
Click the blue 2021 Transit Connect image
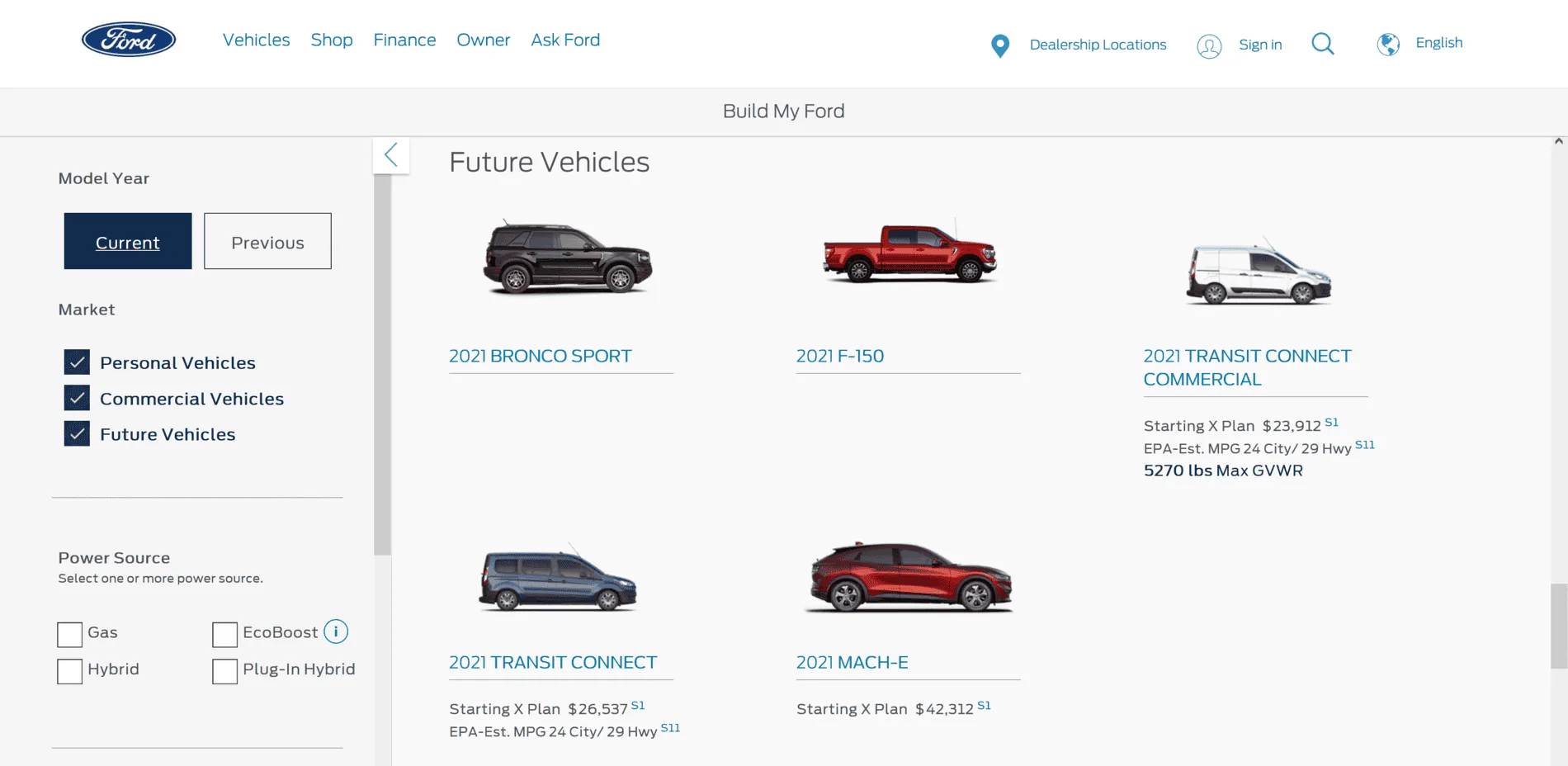pos(558,578)
